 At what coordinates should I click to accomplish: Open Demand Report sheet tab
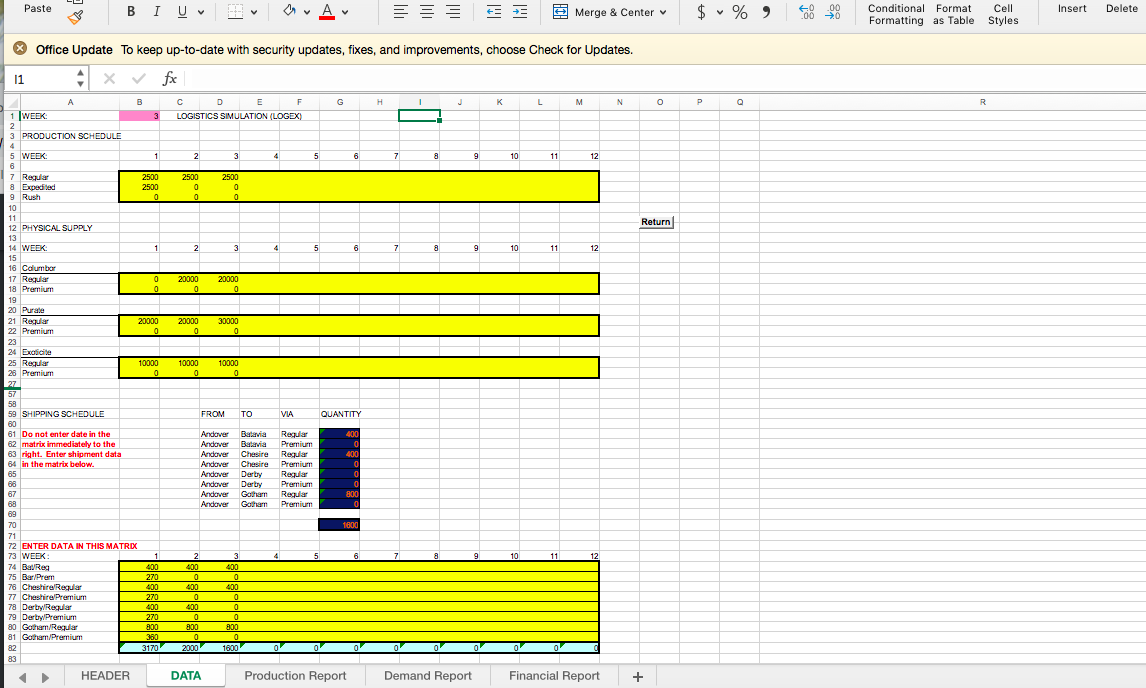(x=428, y=676)
